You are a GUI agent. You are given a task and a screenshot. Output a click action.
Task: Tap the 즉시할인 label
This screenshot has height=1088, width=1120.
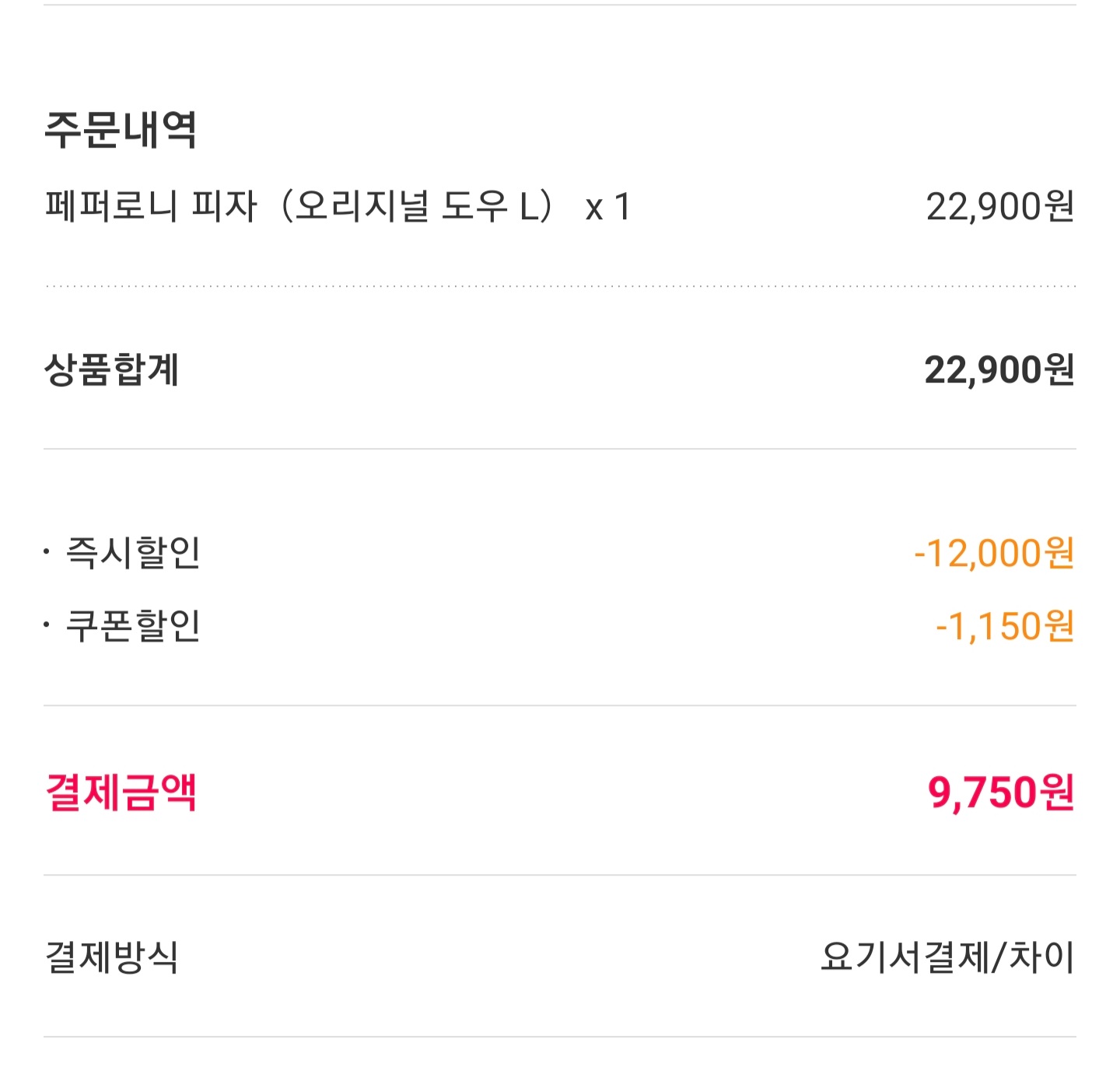(x=133, y=553)
